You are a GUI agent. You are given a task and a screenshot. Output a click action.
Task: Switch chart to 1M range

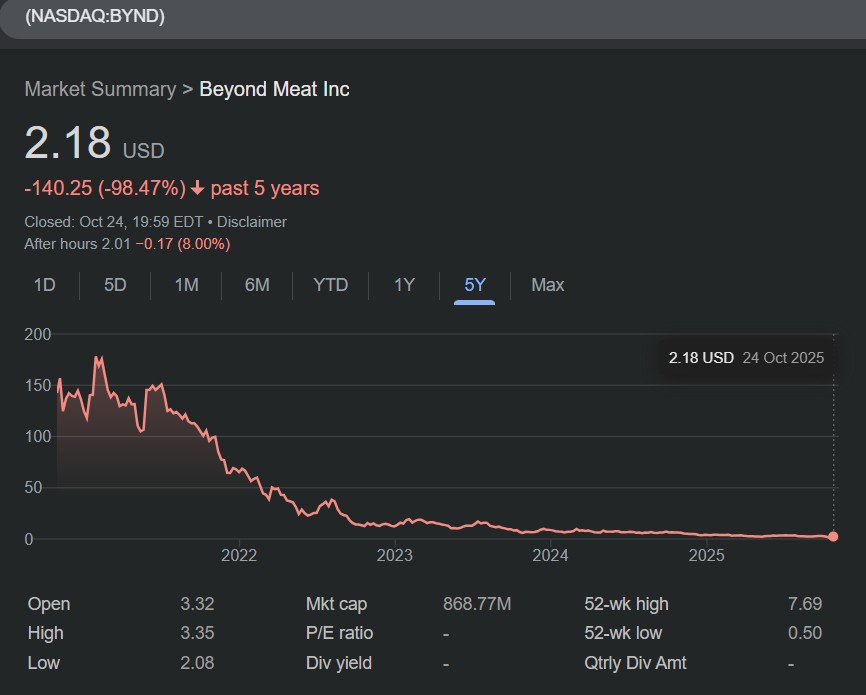click(186, 285)
